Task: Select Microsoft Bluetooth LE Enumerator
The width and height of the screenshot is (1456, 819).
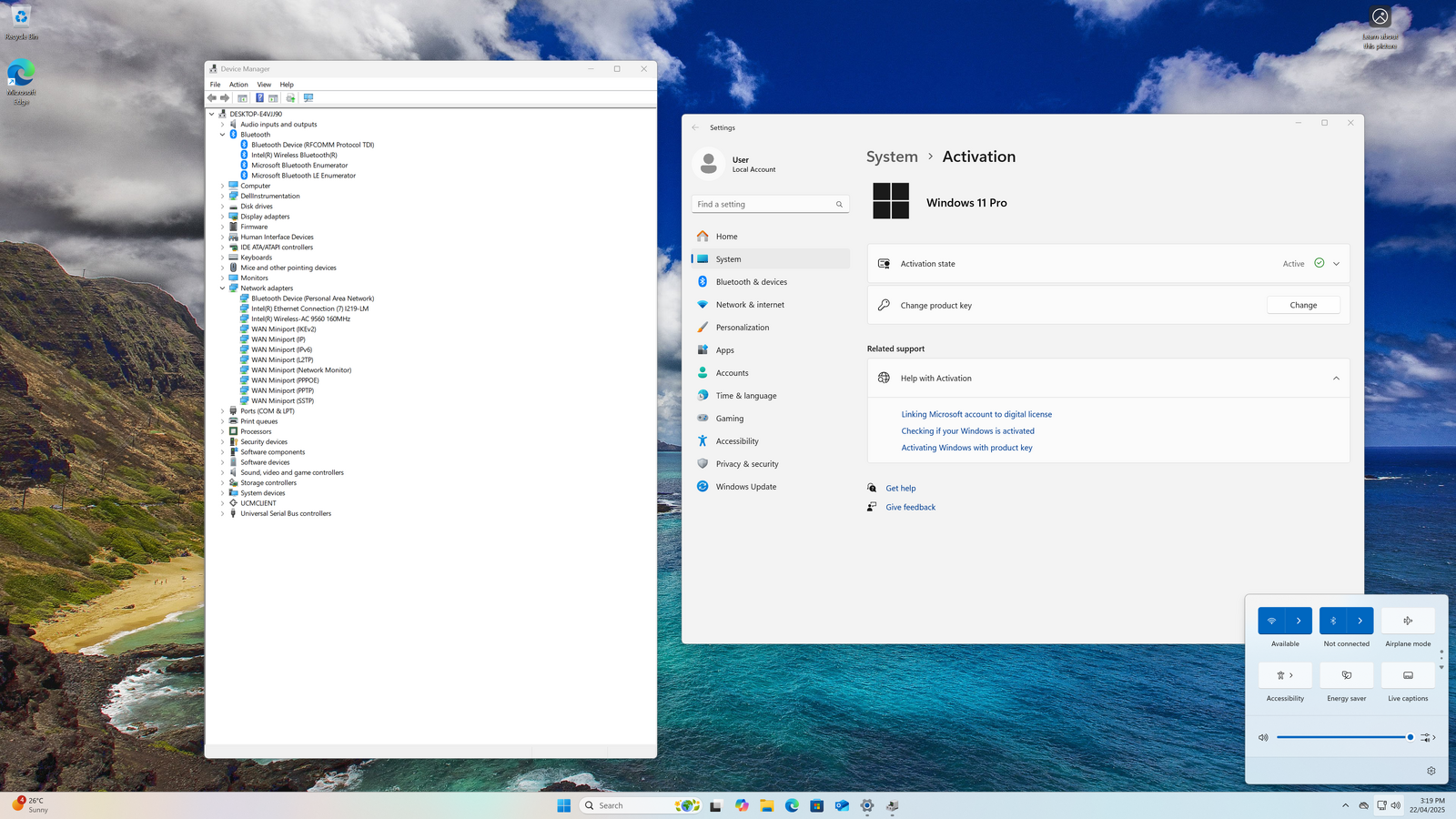Action: click(303, 176)
